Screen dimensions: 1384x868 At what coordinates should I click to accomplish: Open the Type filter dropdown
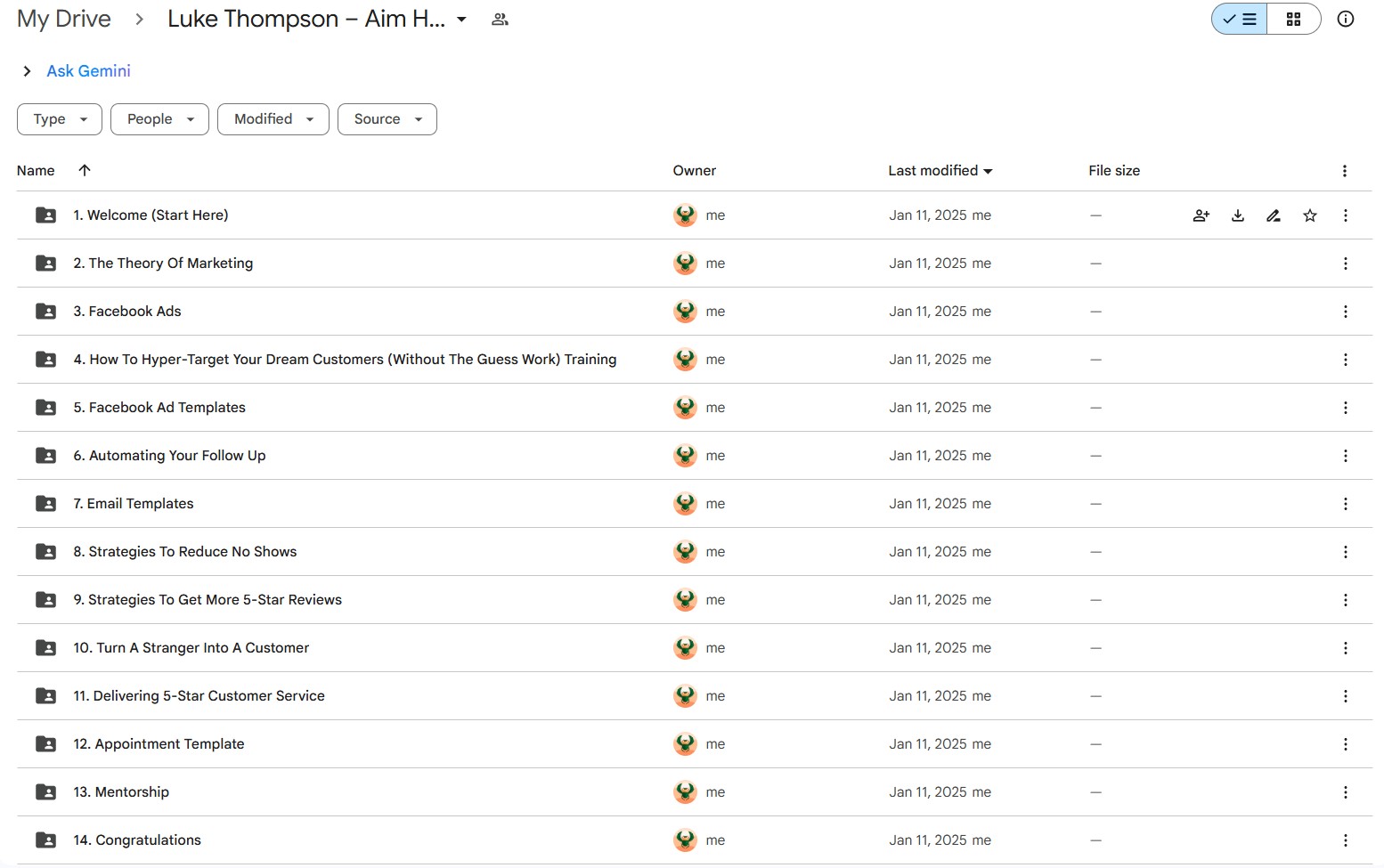tap(60, 119)
